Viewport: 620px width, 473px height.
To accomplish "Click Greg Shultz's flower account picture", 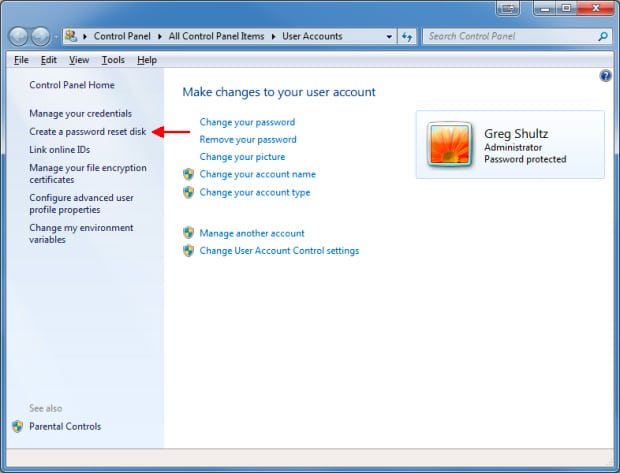I will pos(450,144).
